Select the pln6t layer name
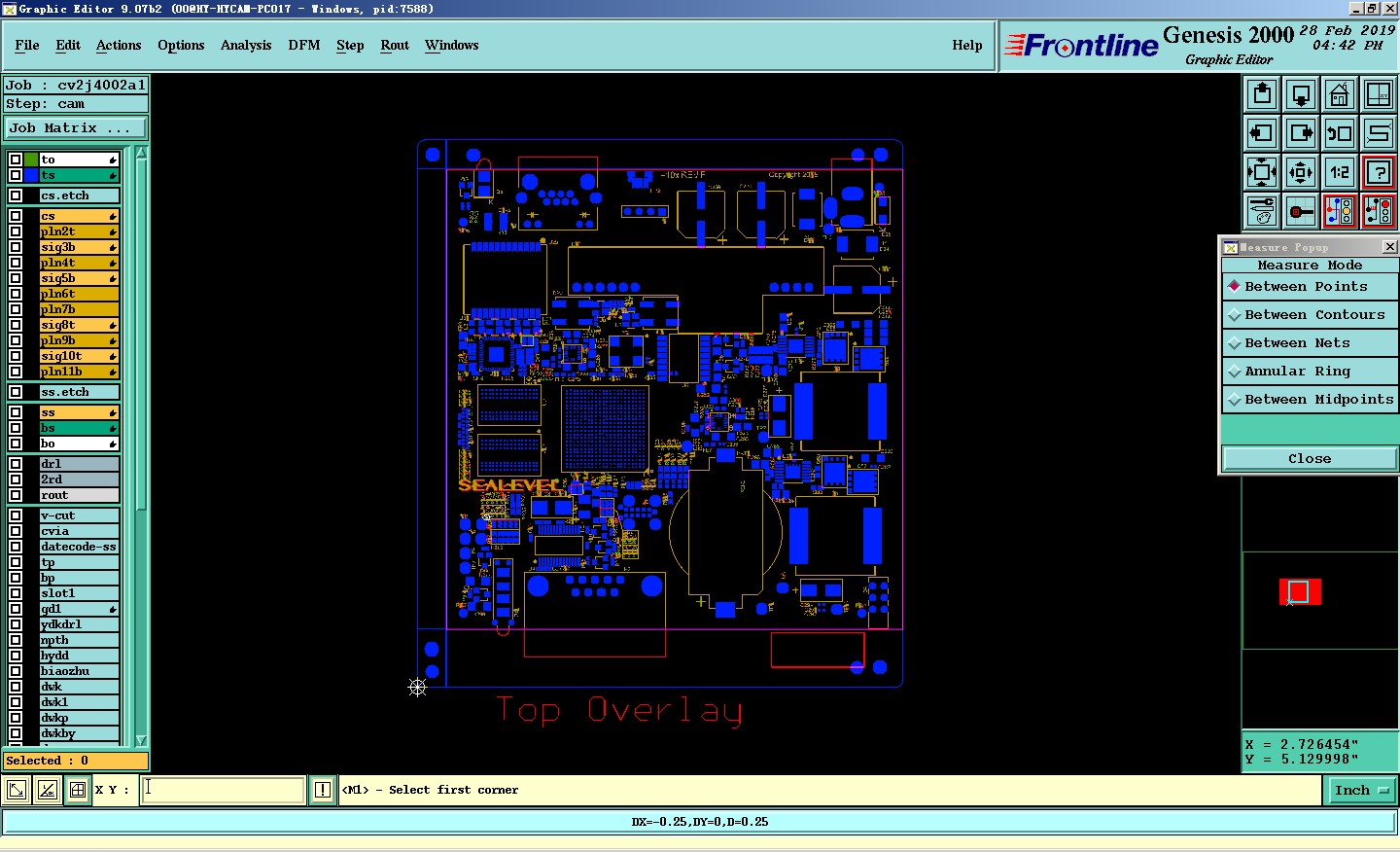Screen dimensions: 1400x852 tap(79, 294)
